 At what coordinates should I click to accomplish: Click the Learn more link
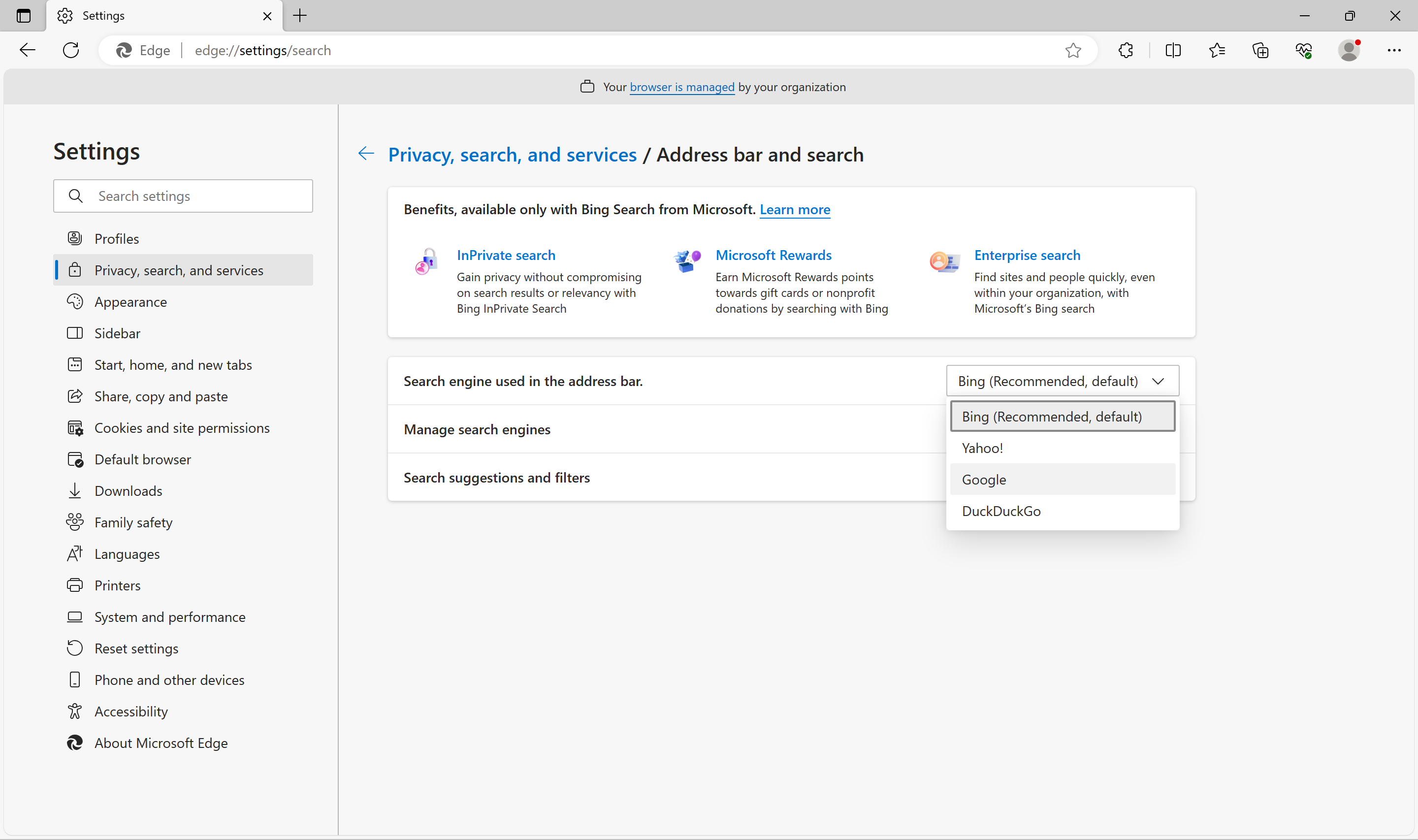click(795, 209)
